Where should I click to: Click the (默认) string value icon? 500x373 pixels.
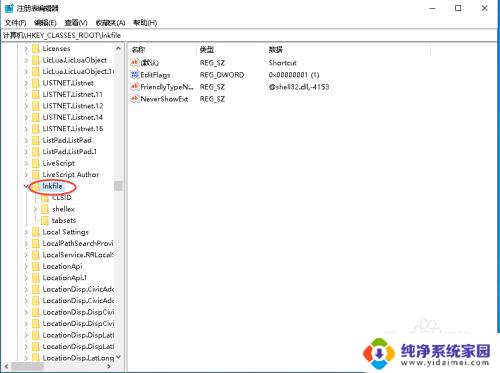[x=135, y=62]
